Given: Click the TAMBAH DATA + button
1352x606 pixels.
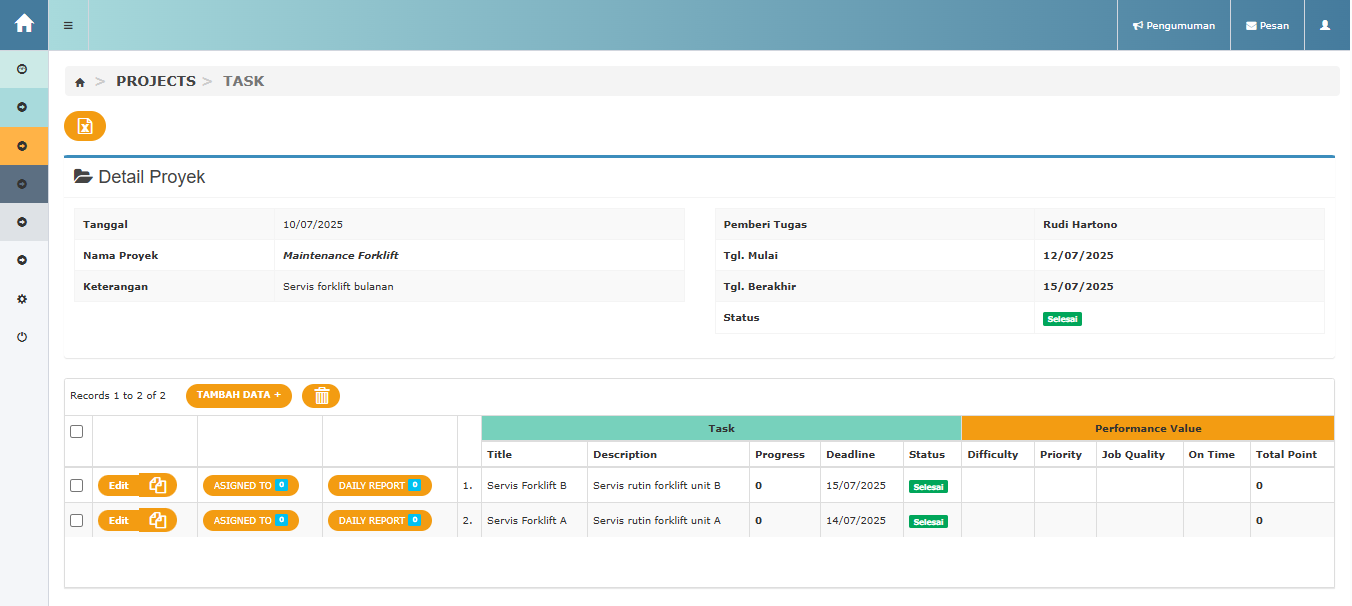Looking at the screenshot, I should (x=238, y=396).
